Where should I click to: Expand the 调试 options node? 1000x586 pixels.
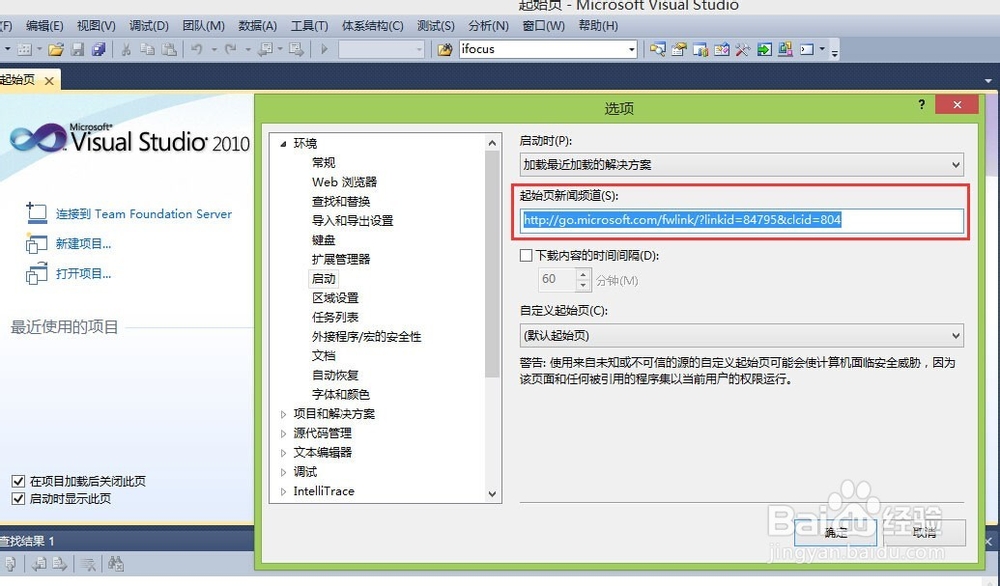[x=283, y=472]
